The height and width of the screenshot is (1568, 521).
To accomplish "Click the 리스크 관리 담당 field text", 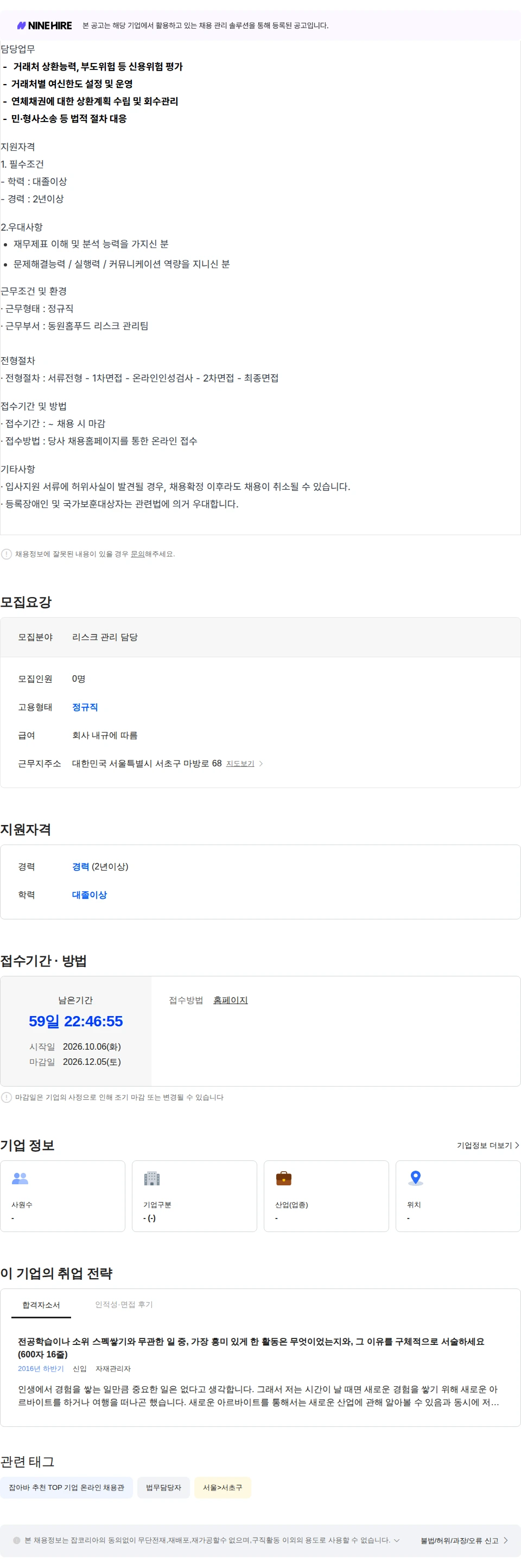I will 105,637.
